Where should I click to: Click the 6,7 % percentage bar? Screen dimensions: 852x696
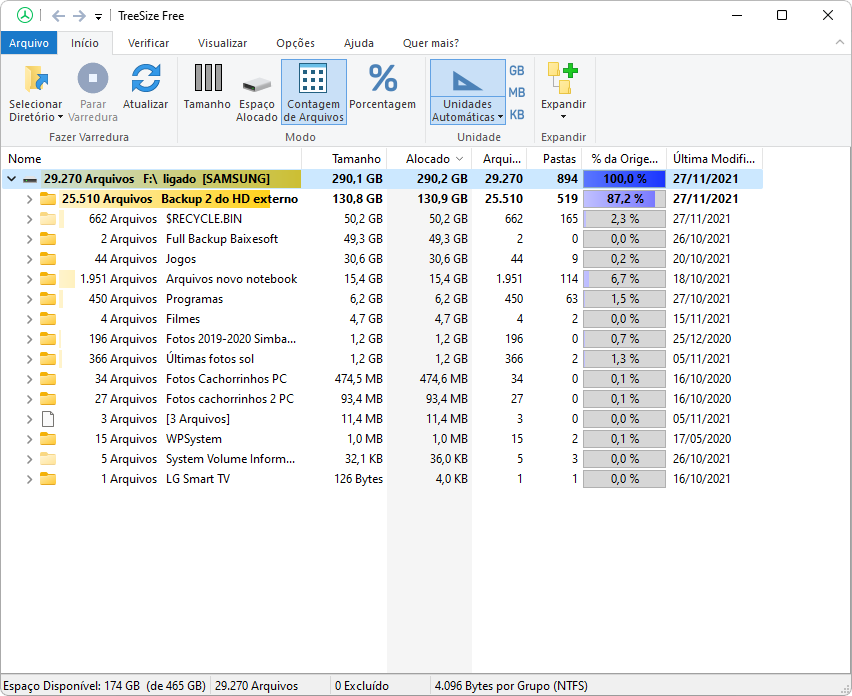click(624, 279)
